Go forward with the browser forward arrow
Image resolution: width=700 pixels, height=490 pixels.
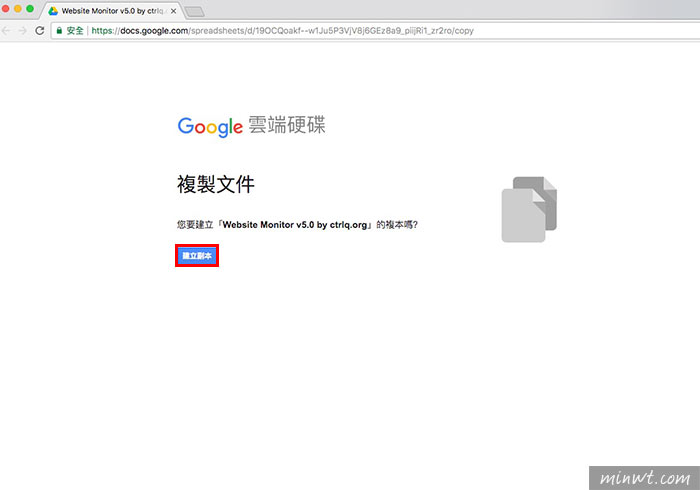point(22,30)
